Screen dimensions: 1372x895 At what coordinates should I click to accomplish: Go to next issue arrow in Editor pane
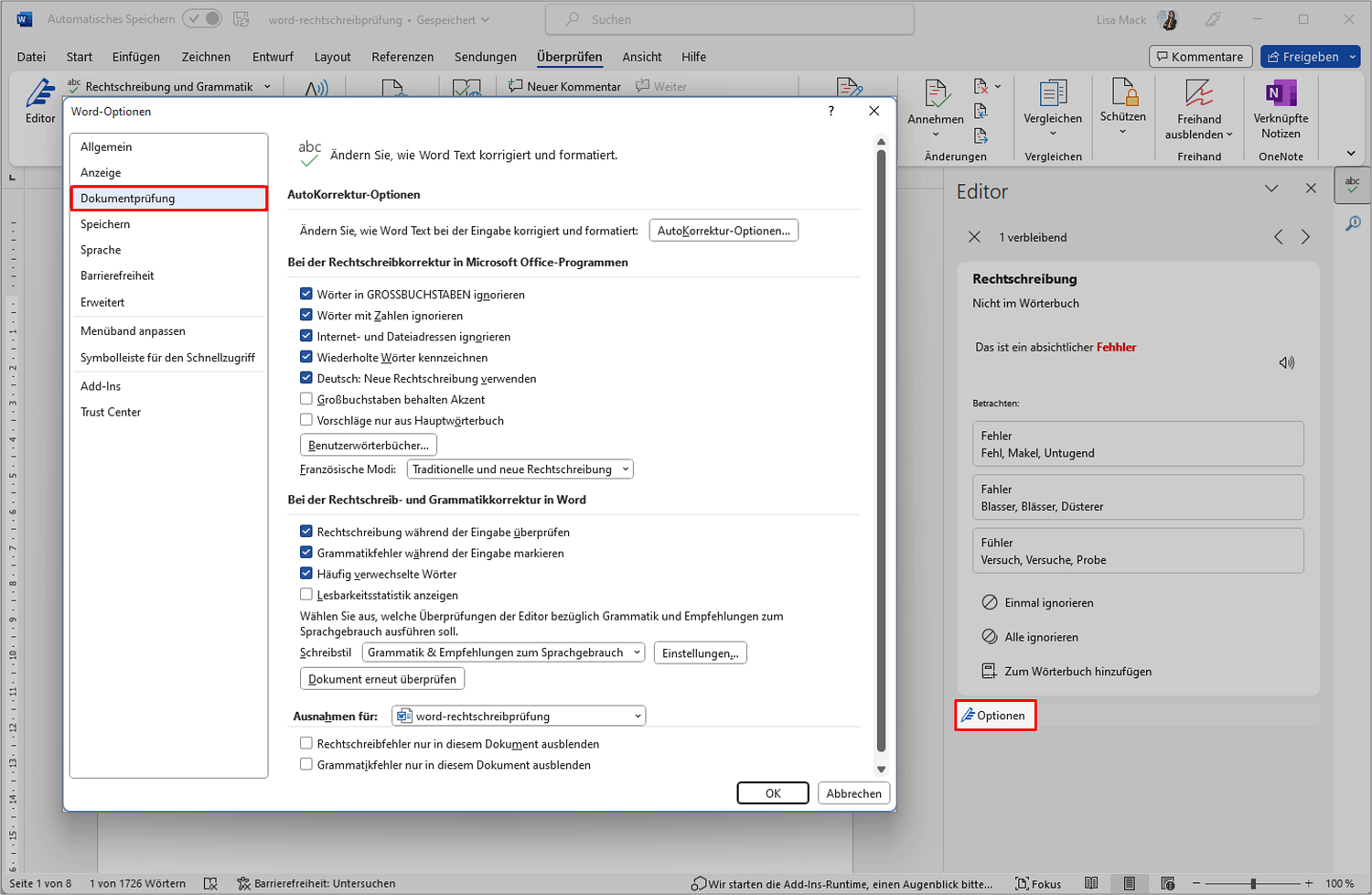(x=1305, y=237)
